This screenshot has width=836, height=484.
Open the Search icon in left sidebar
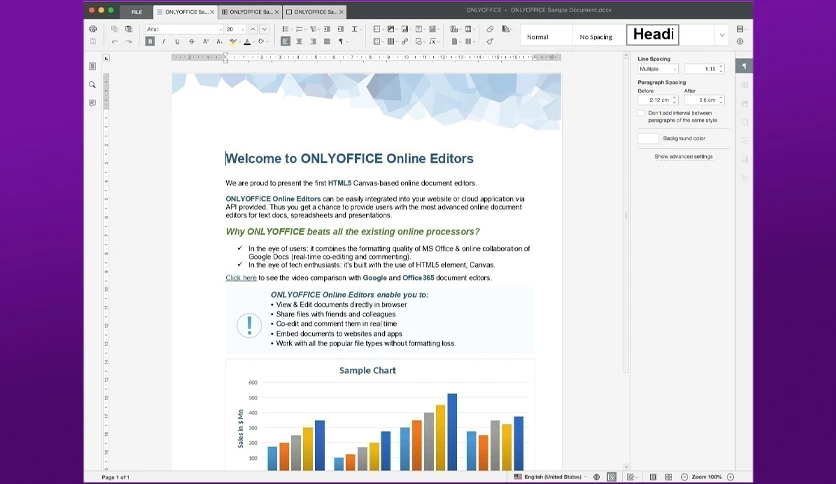(x=92, y=85)
